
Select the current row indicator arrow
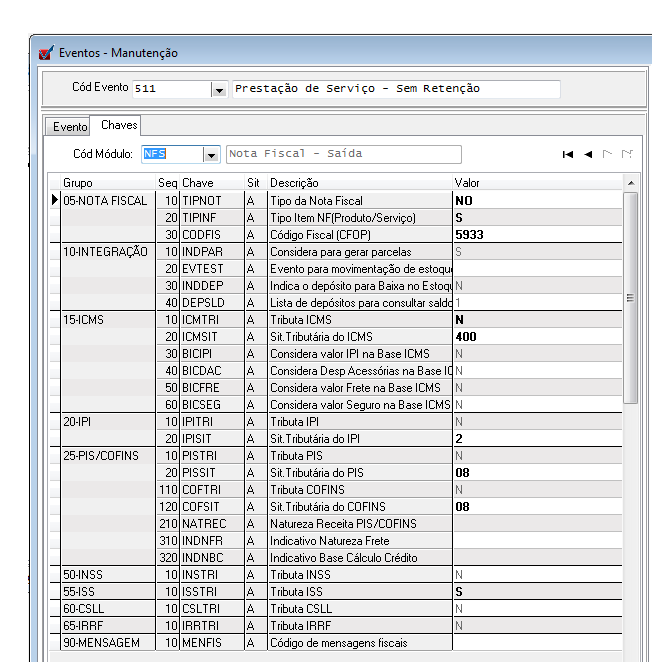54,200
